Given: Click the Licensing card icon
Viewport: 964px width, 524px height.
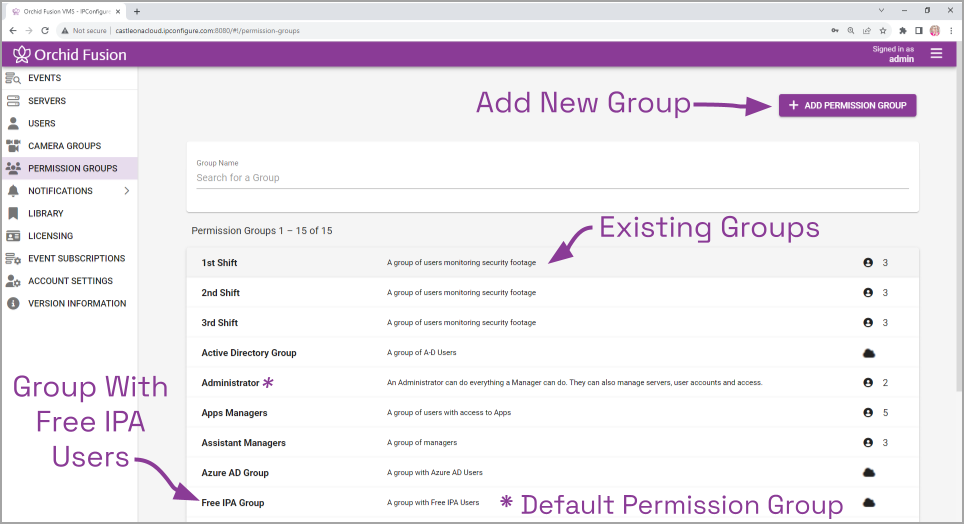Looking at the screenshot, I should tap(13, 236).
